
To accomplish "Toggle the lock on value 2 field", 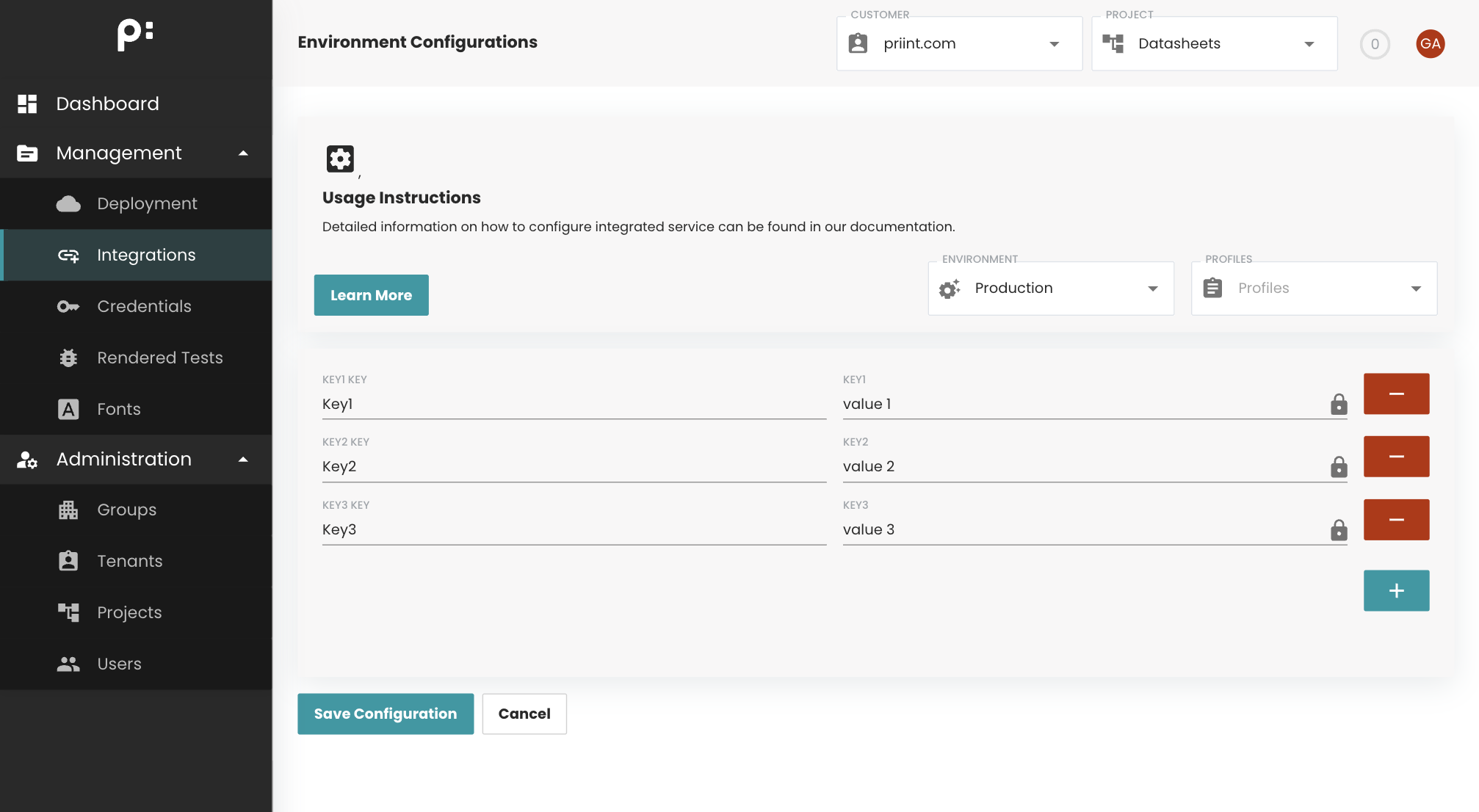I will tap(1339, 468).
